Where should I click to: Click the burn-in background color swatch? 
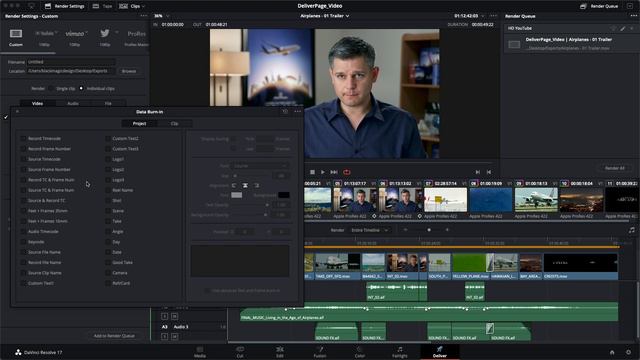click(x=284, y=195)
